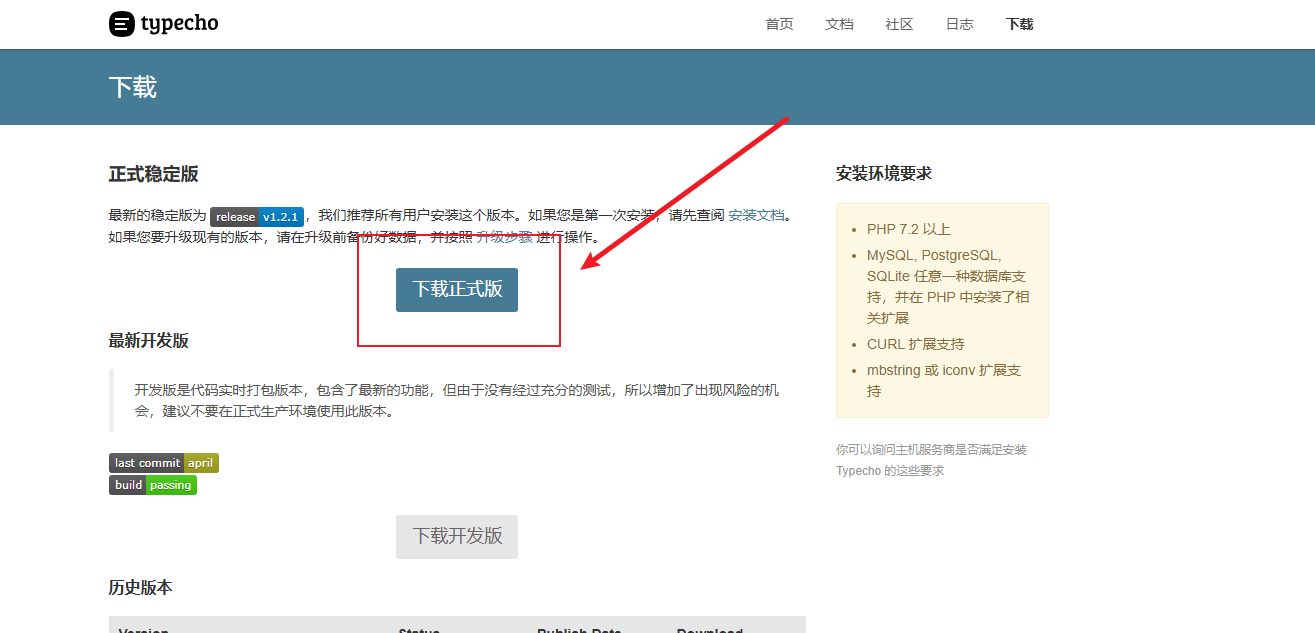The width and height of the screenshot is (1315, 633).
Task: Click the MySQL, PostgreSQL requirement text
Action: click(946, 286)
